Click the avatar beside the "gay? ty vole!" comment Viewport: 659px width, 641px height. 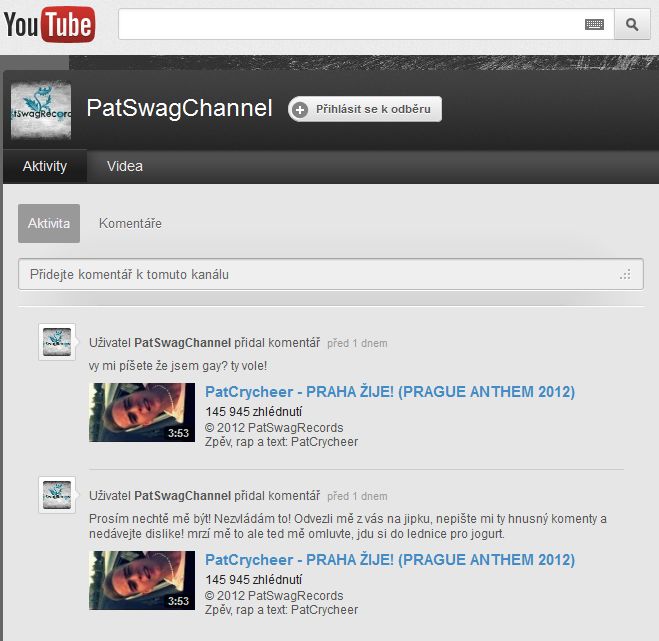[x=57, y=342]
